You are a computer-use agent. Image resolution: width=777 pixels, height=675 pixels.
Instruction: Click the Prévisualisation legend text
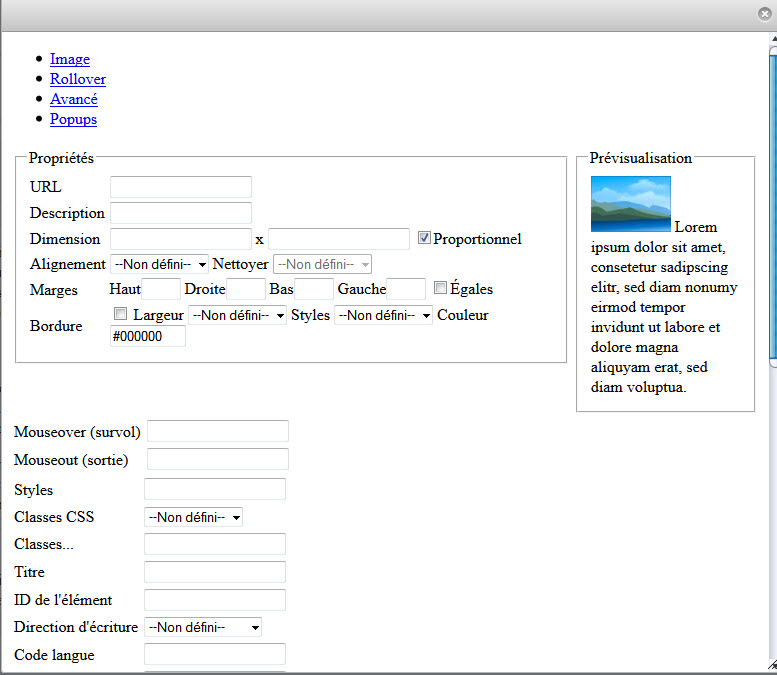coord(641,158)
